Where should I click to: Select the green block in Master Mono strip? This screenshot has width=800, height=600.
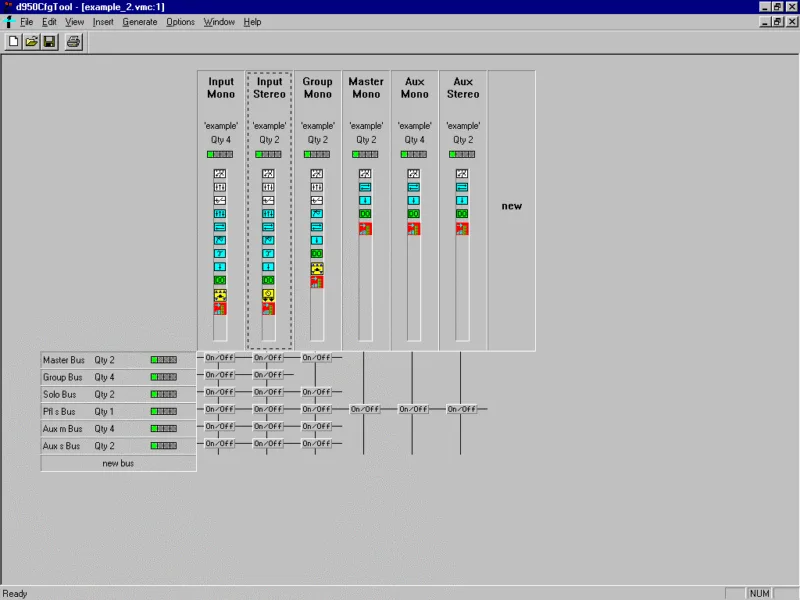365,214
